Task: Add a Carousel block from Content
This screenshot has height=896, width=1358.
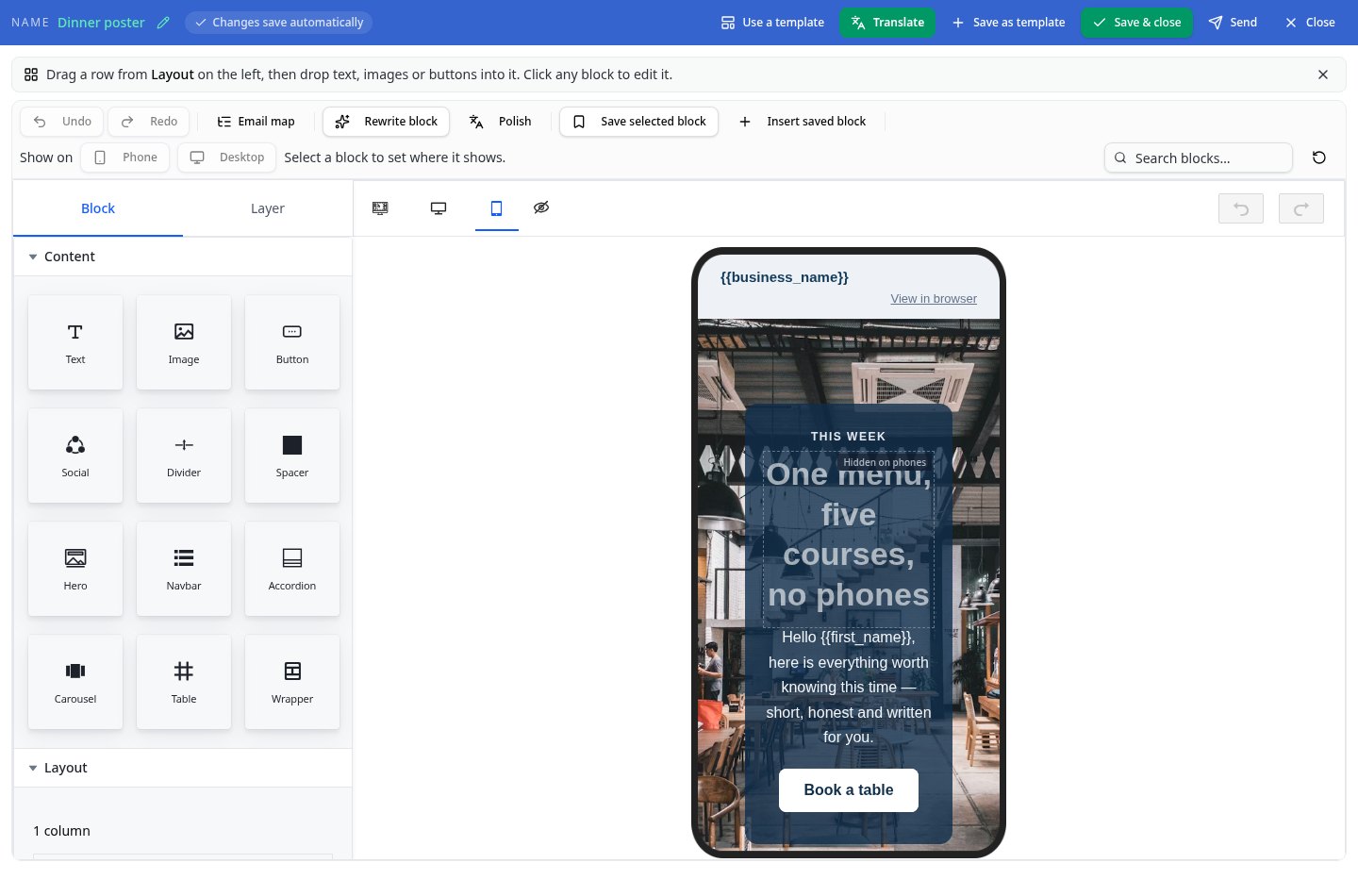Action: (x=75, y=682)
